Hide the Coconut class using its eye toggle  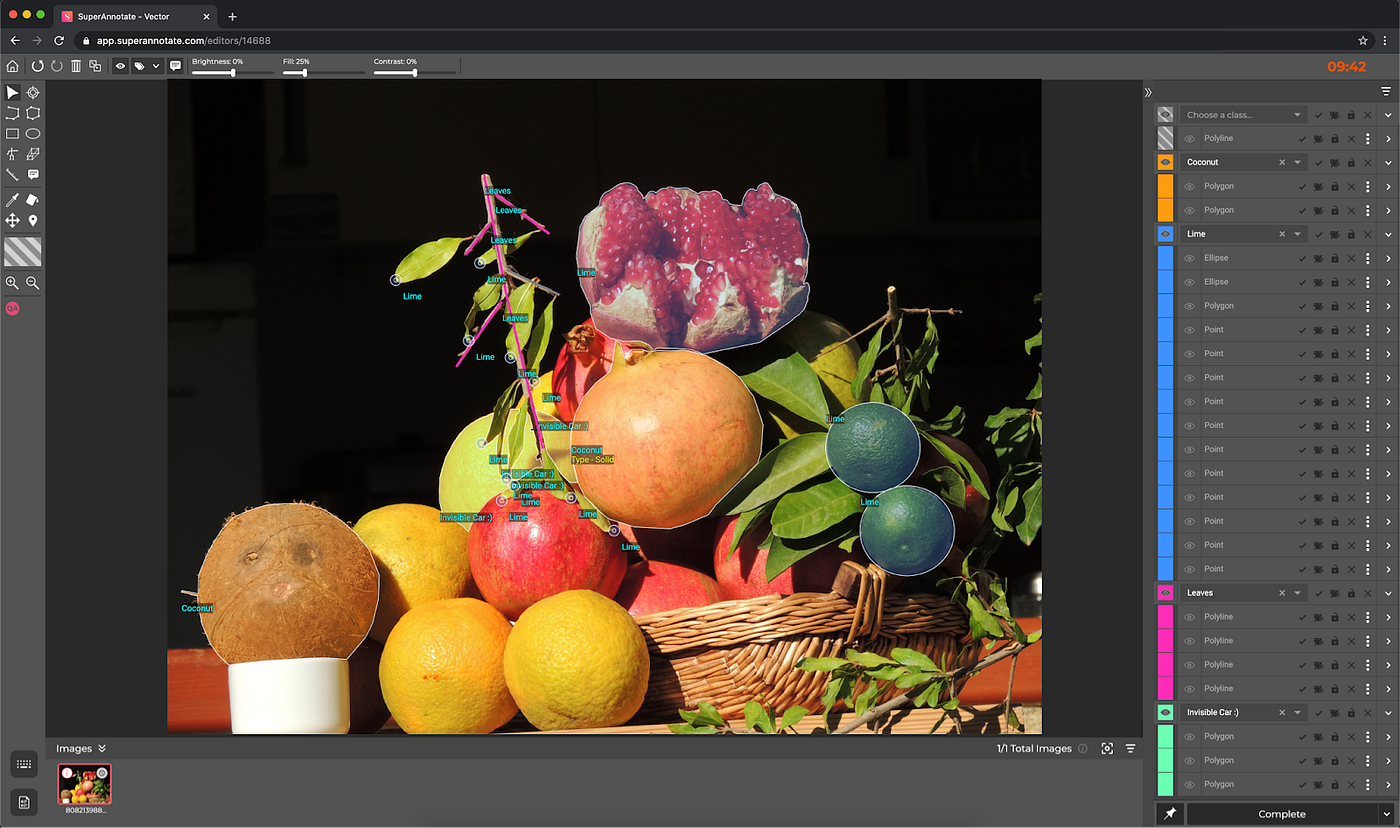coord(1165,162)
